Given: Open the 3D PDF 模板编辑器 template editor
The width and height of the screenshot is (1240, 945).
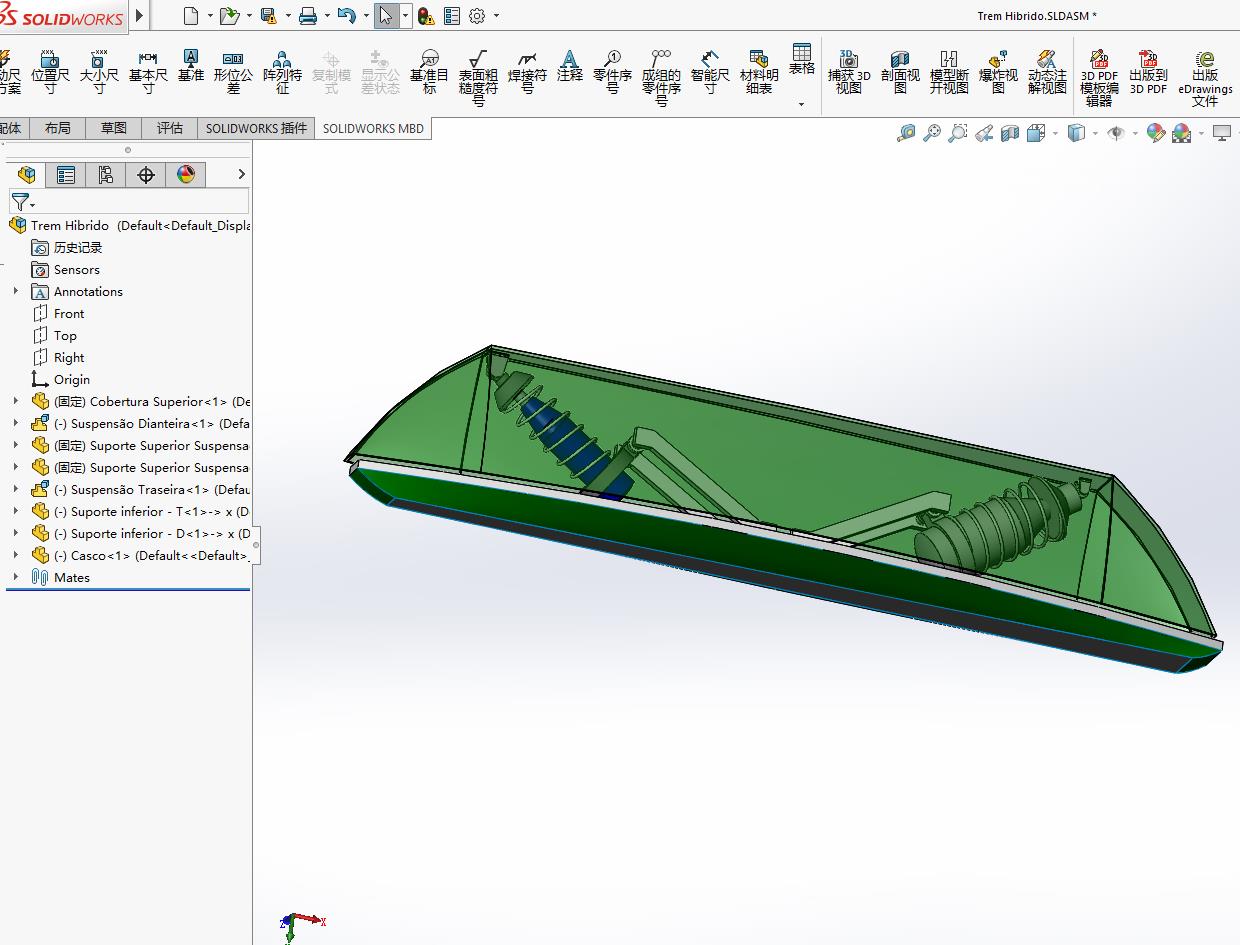Looking at the screenshot, I should click(1099, 78).
